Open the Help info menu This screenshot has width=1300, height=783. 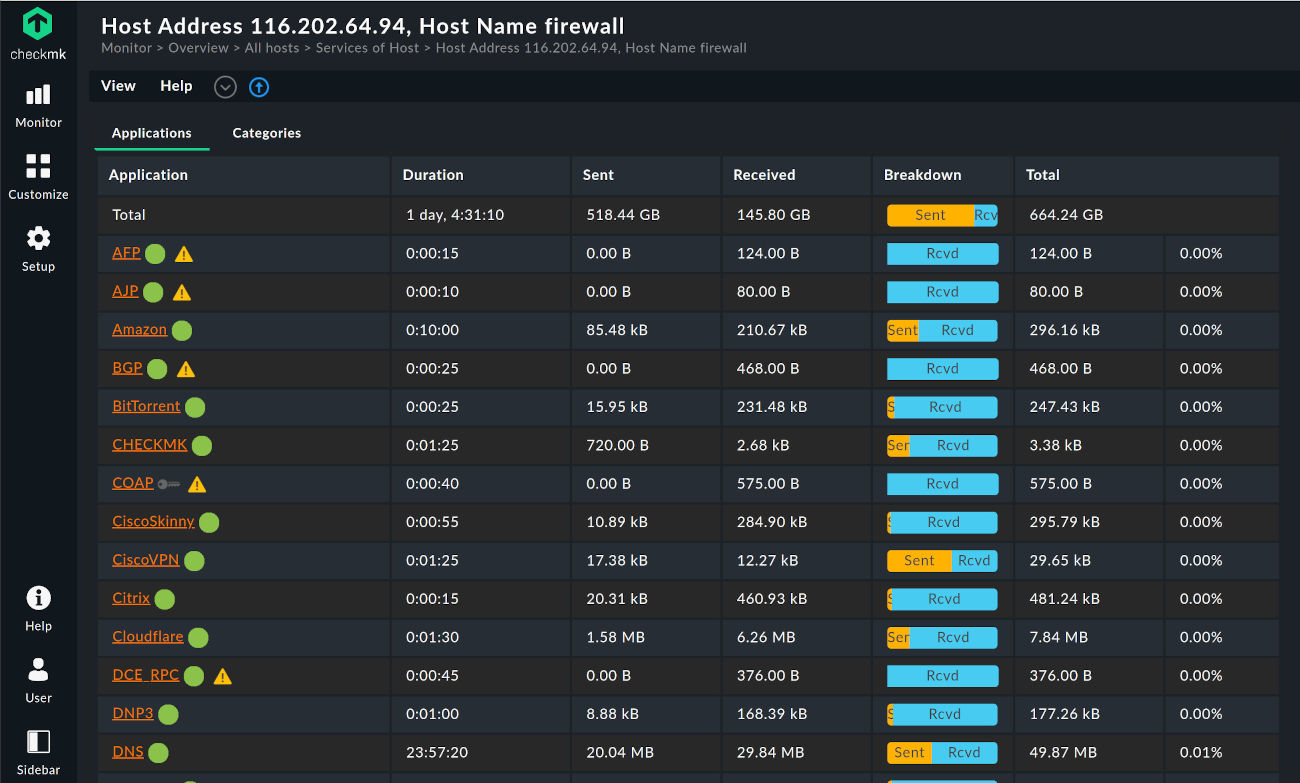coord(38,609)
